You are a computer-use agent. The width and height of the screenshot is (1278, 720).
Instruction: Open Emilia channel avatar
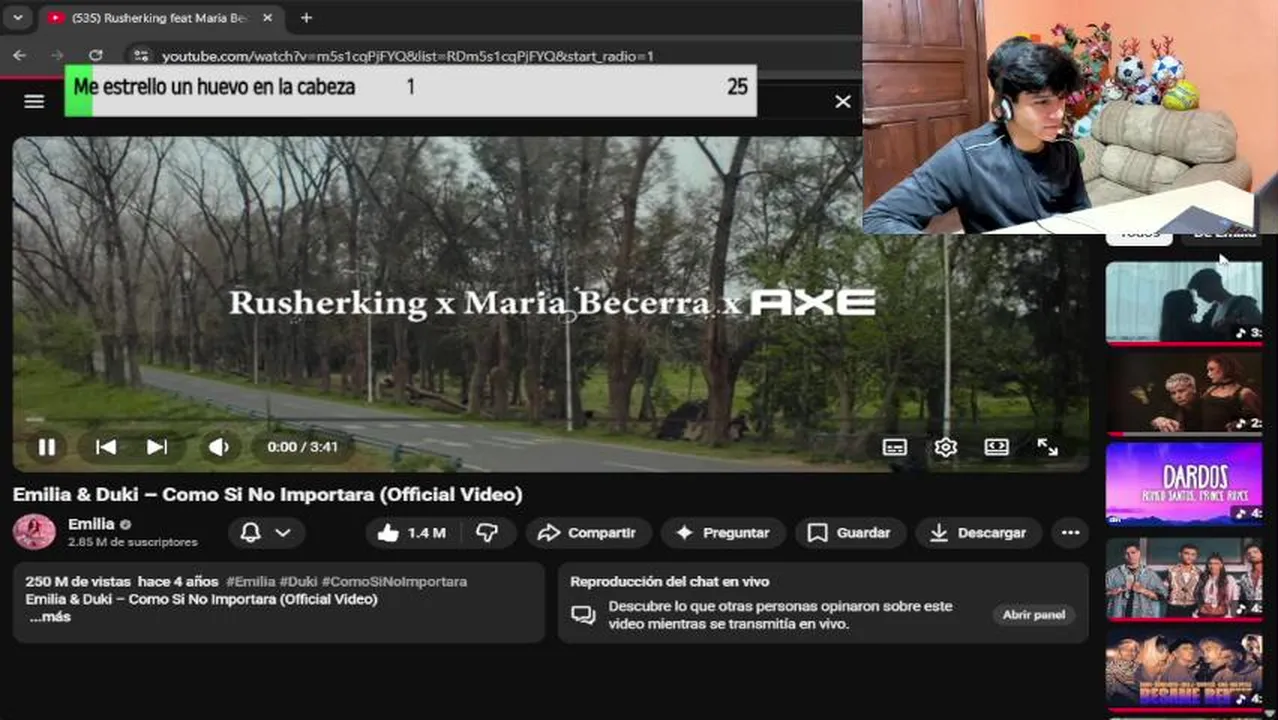34,532
